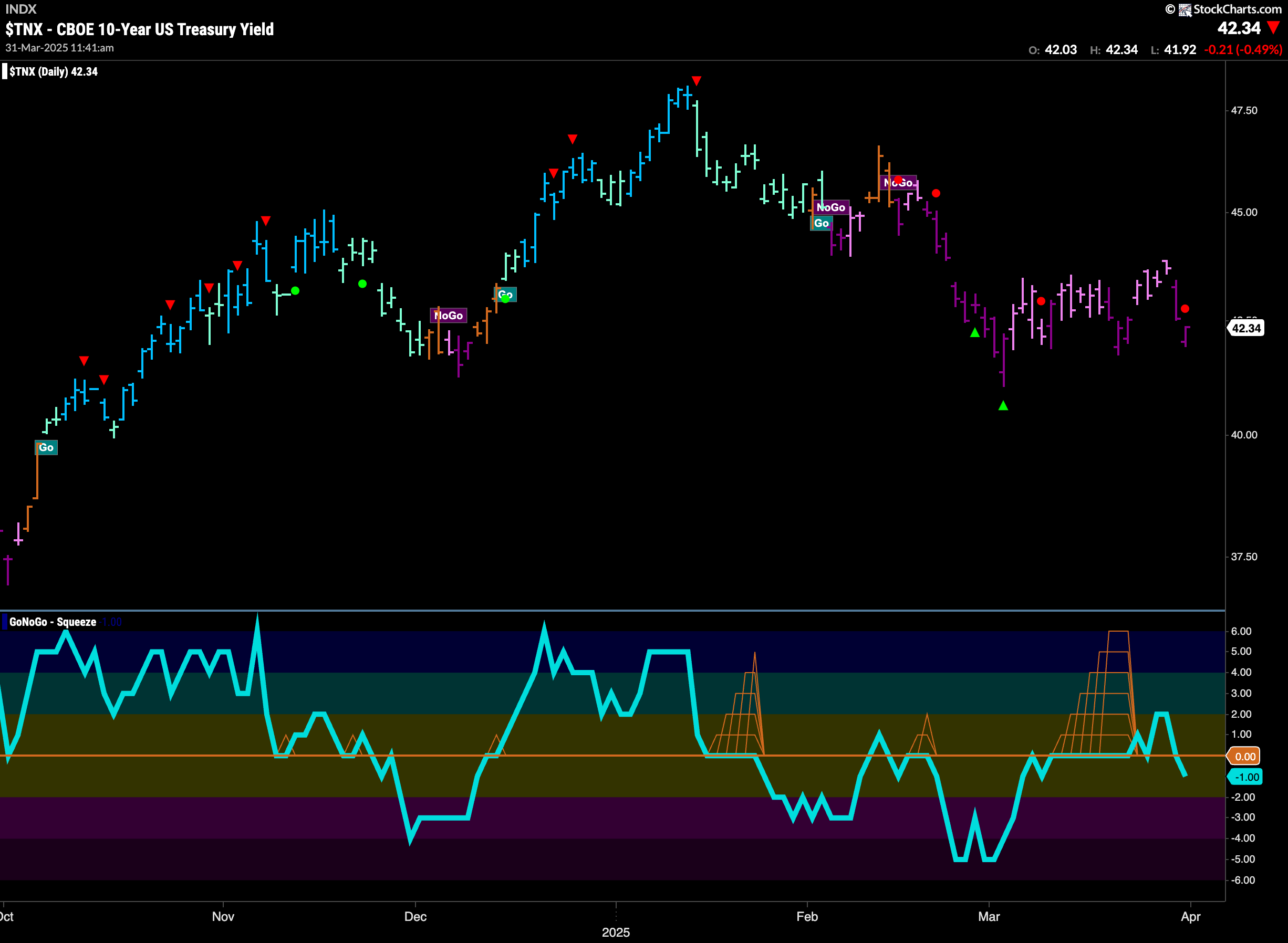Click the timestamp 31-Mar-2025 11:41am

(x=59, y=48)
